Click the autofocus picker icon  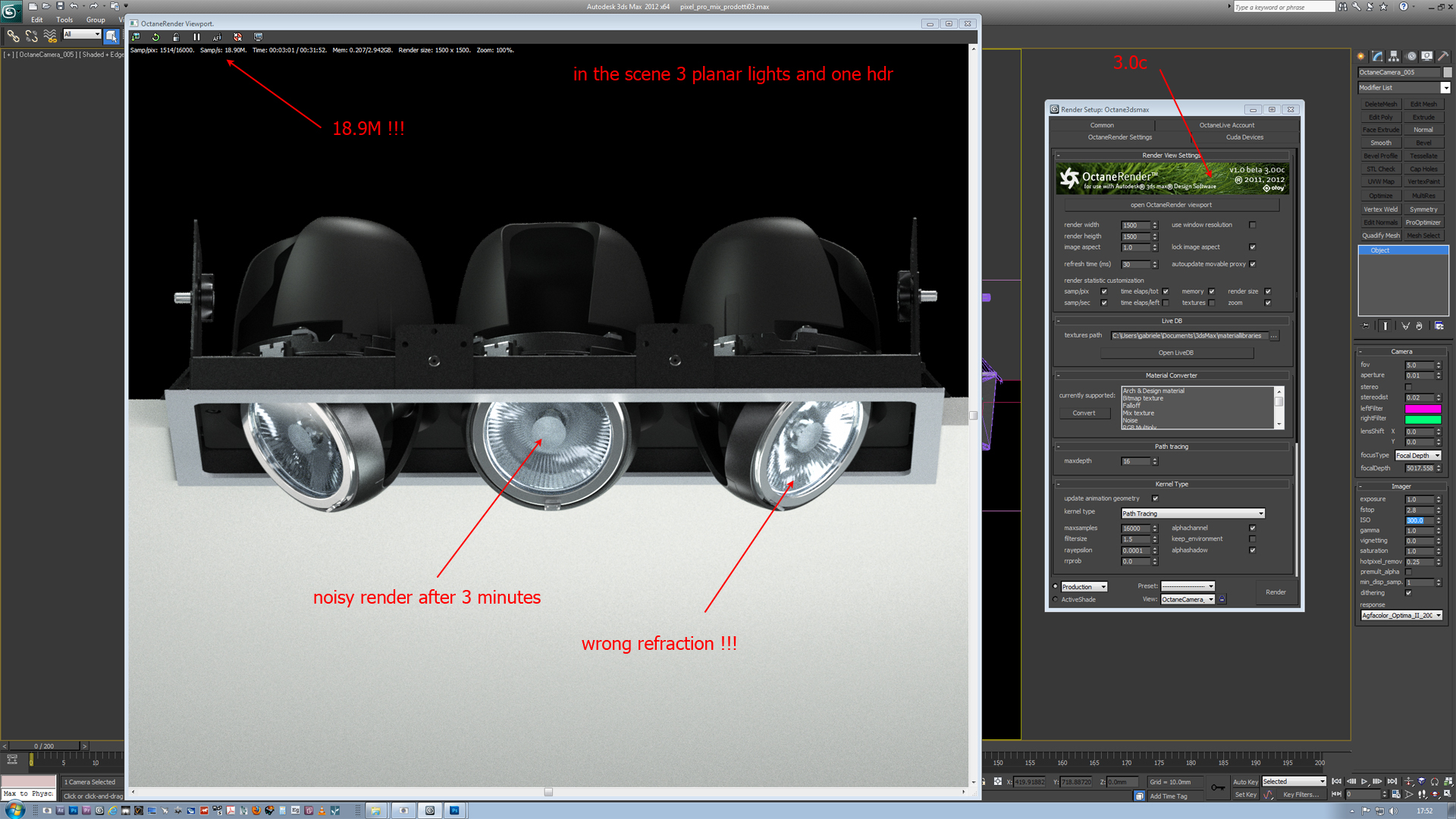click(217, 37)
